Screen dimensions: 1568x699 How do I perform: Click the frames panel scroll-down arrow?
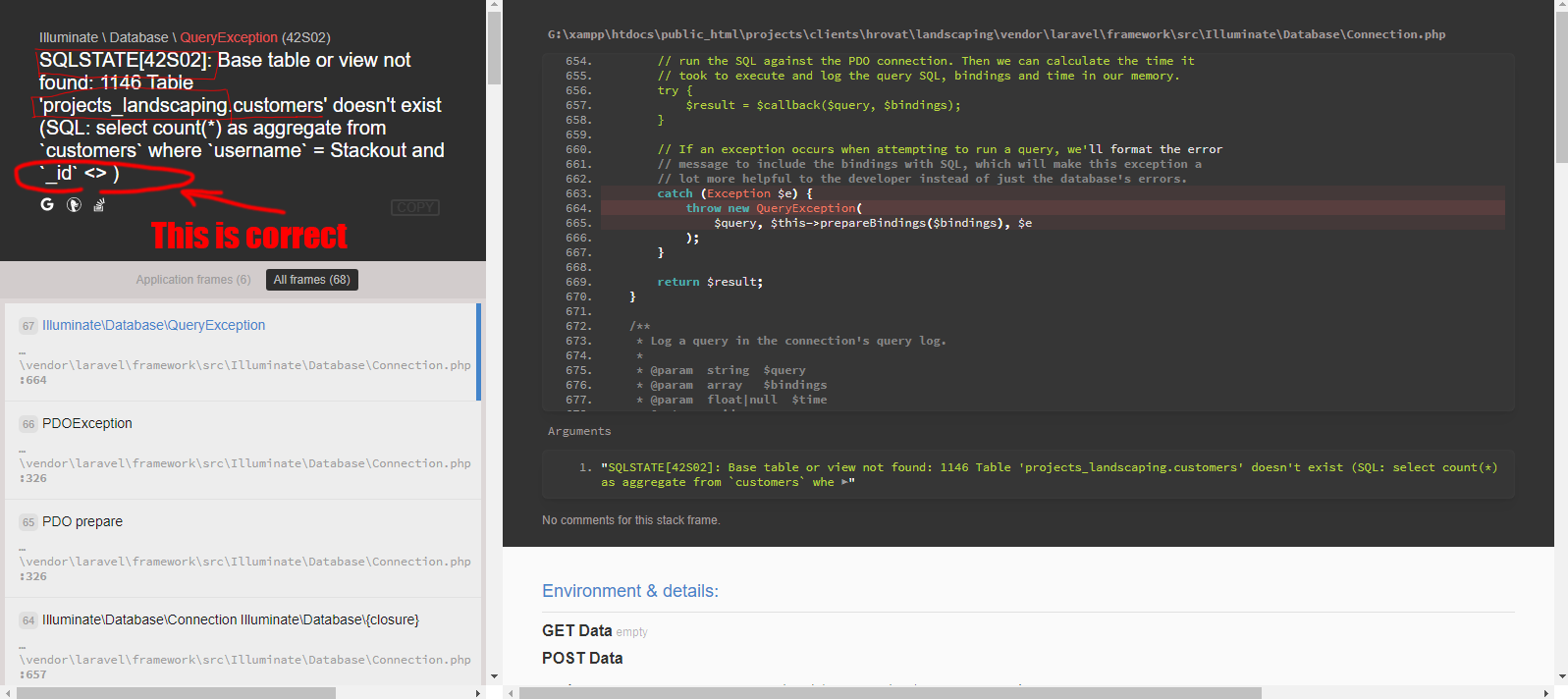[494, 676]
